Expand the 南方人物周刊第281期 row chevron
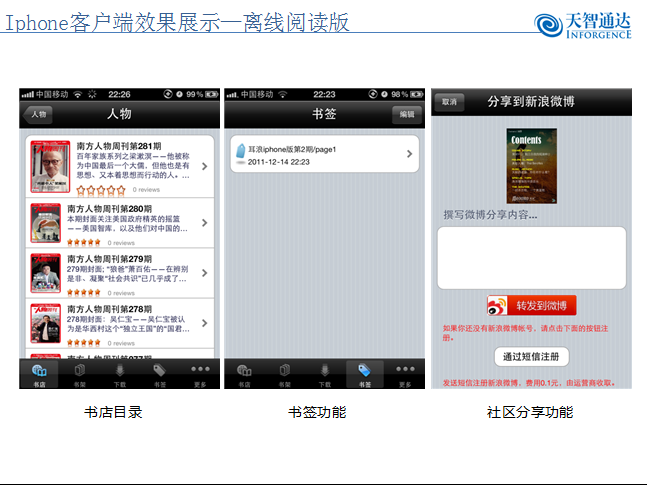This screenshot has height=485, width=647. click(204, 166)
